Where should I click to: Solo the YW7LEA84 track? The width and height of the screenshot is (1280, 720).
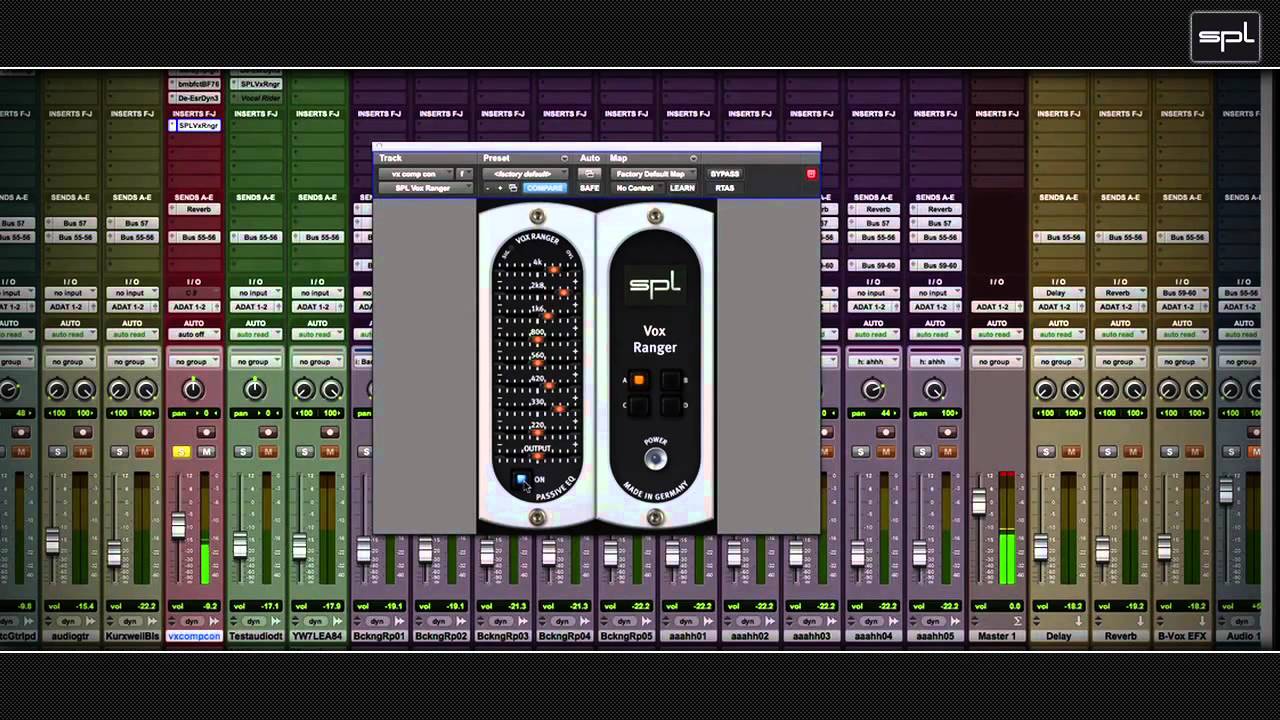[304, 452]
